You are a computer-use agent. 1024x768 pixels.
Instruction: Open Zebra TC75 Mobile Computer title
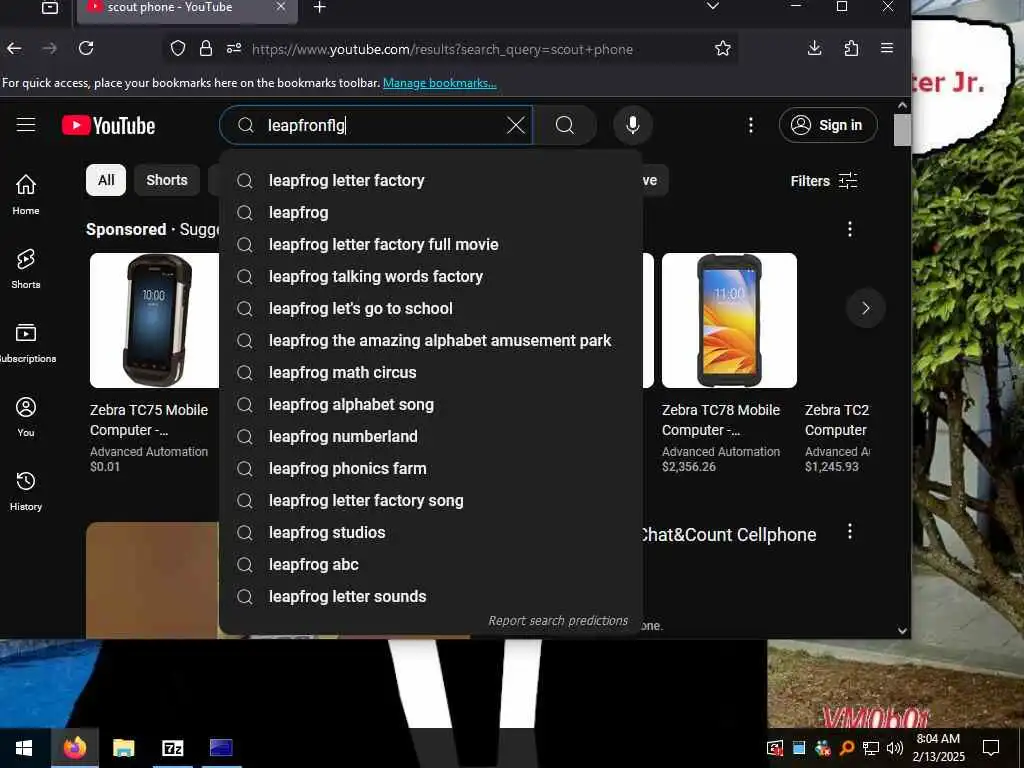click(x=149, y=420)
